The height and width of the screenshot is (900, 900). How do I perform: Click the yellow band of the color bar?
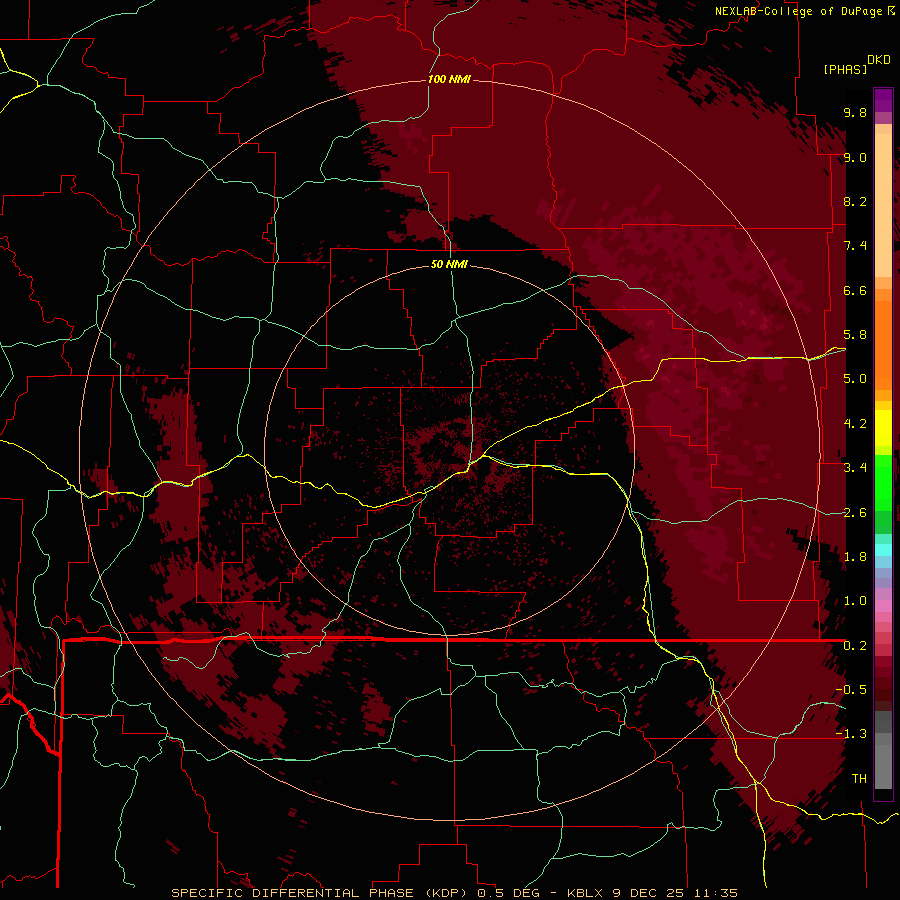click(x=883, y=428)
